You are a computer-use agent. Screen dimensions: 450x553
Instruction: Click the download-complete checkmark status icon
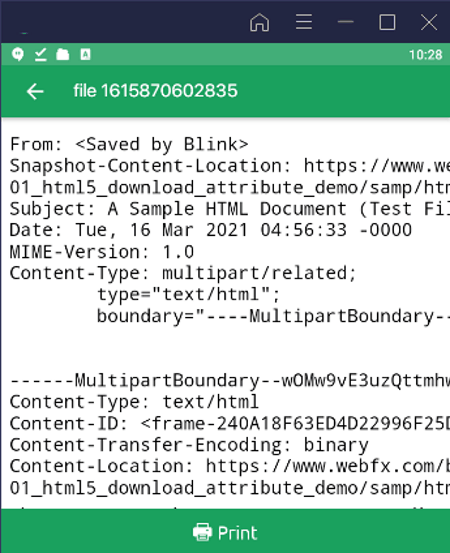41,55
